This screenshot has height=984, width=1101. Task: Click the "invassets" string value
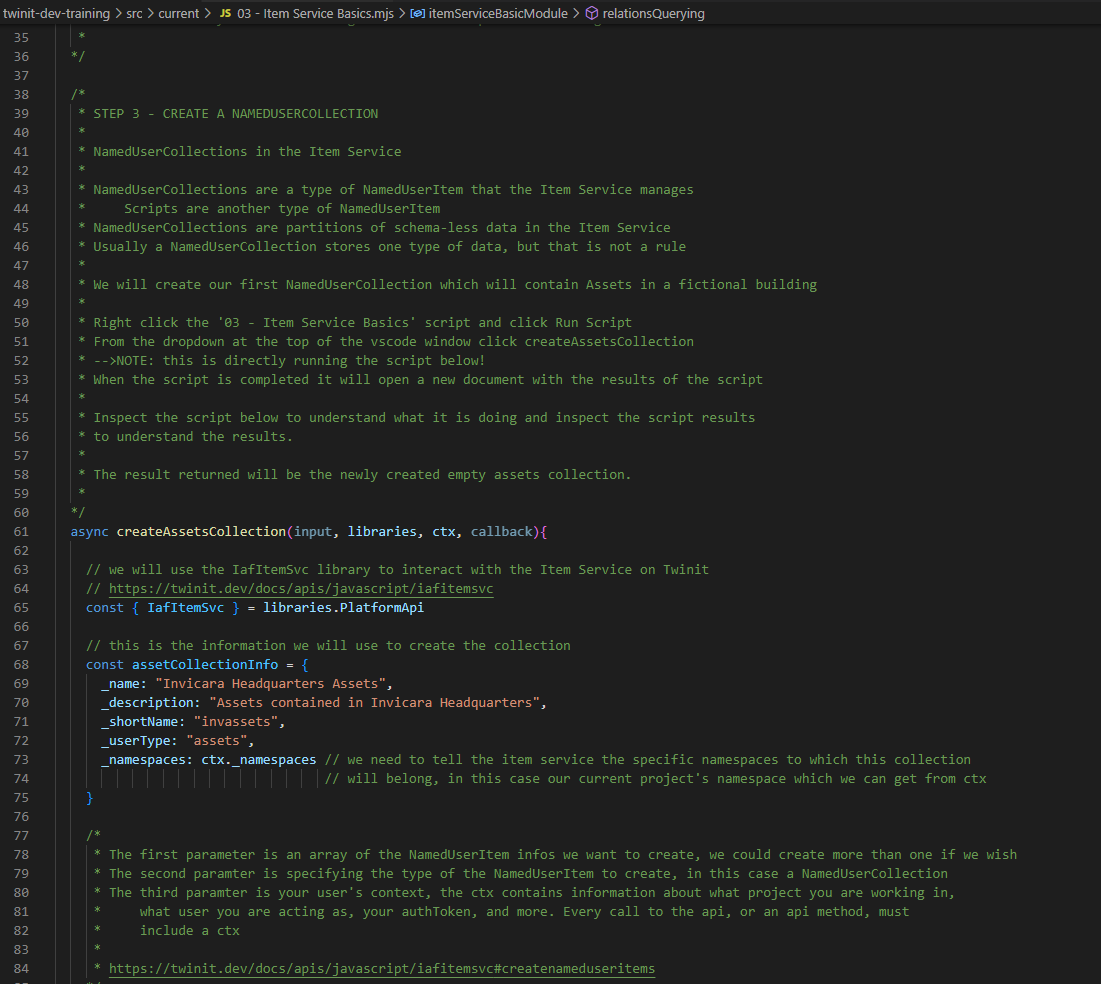236,721
